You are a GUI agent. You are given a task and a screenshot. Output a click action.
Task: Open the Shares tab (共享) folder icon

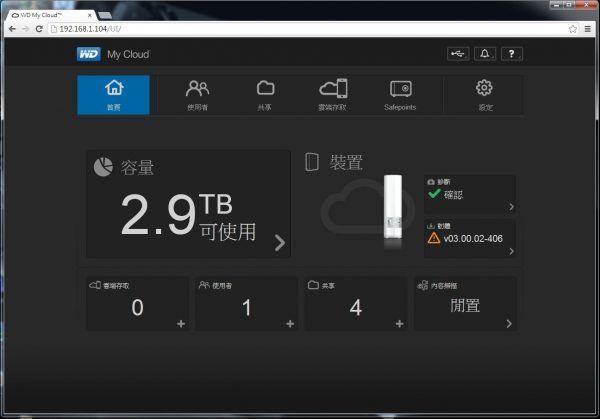coord(265,95)
